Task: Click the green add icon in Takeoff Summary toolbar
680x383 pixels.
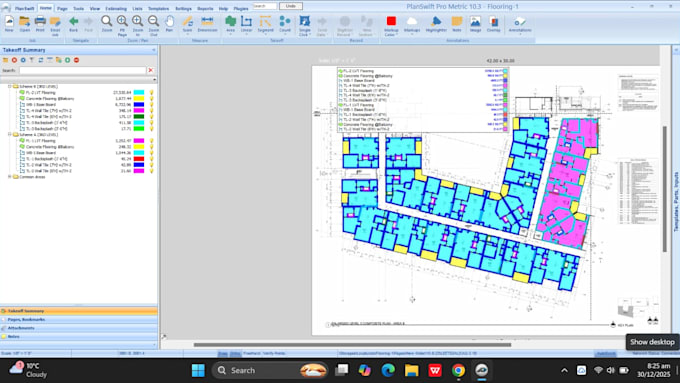Action: (x=68, y=60)
